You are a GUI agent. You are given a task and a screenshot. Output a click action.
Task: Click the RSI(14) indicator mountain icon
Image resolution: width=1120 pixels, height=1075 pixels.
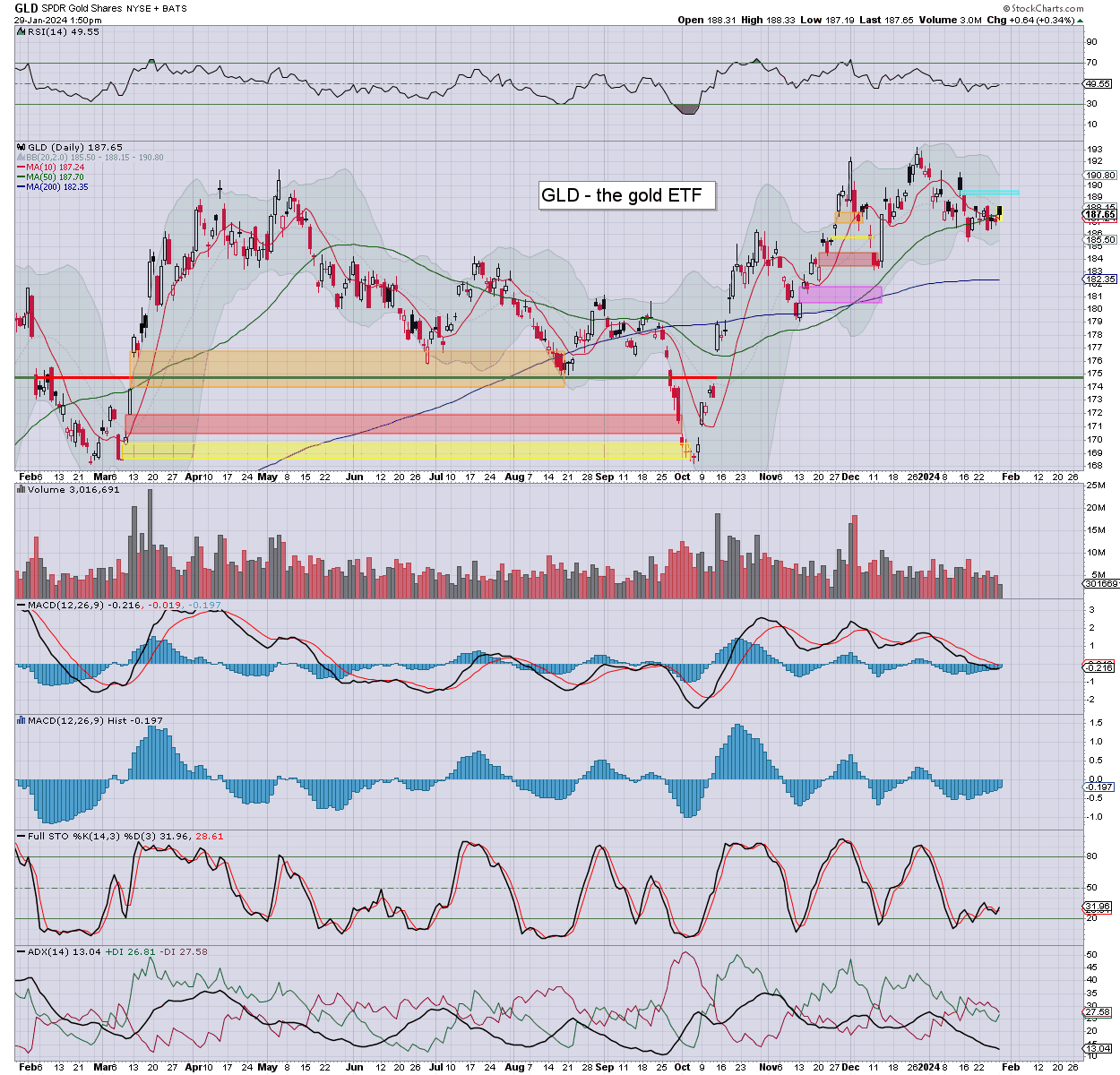[x=22, y=31]
